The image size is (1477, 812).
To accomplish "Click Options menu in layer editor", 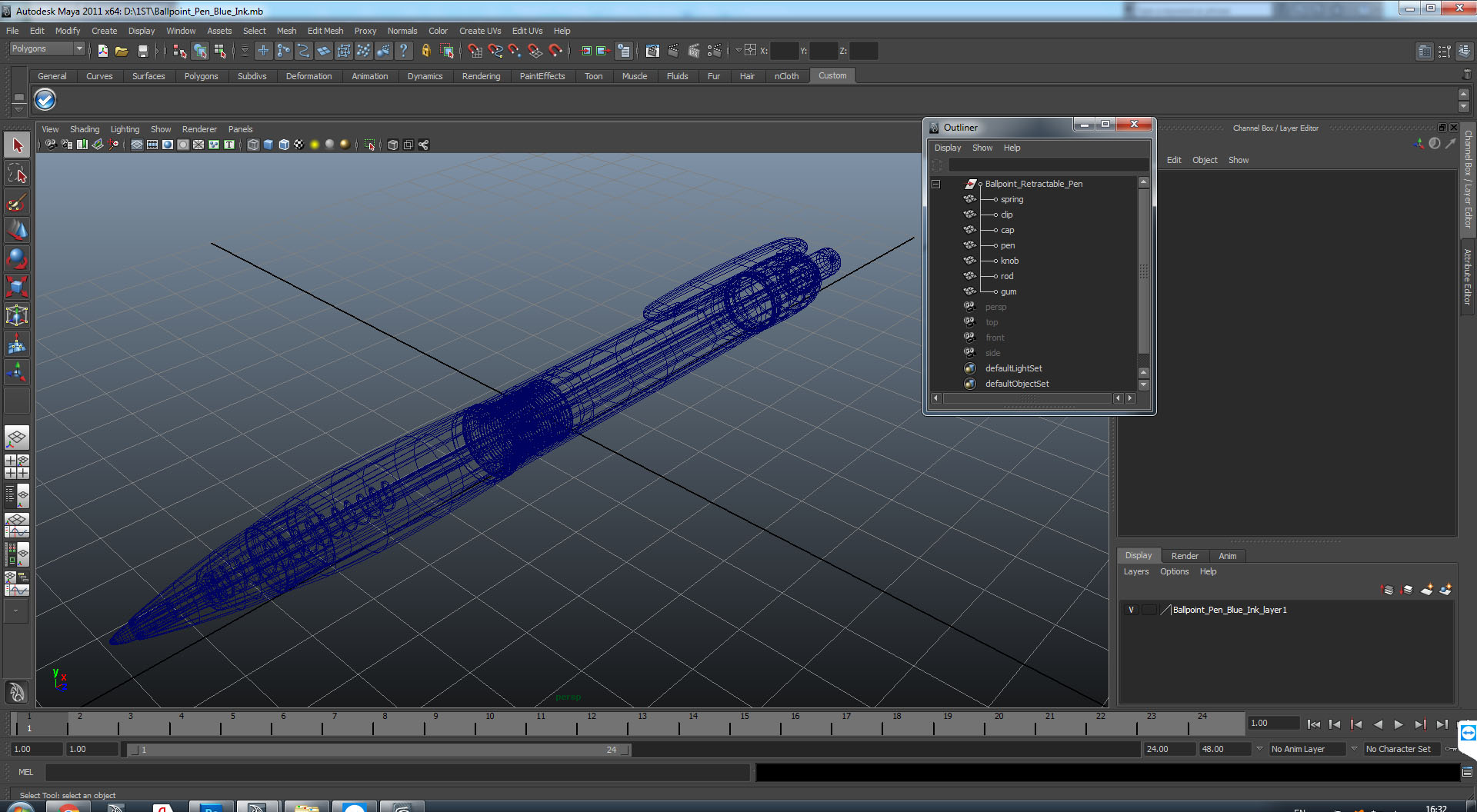I will (x=1175, y=571).
